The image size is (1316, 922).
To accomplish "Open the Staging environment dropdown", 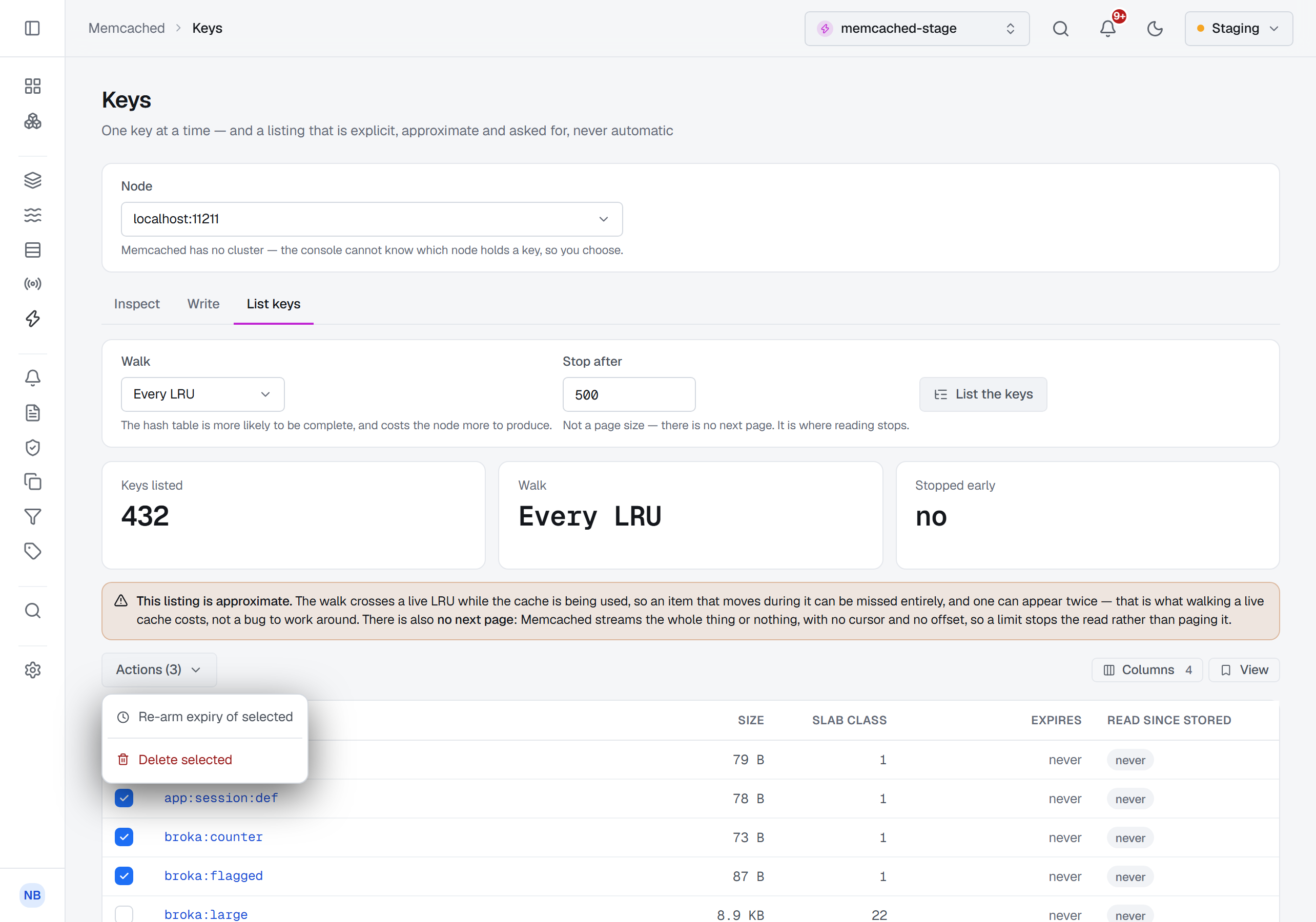I will click(1238, 29).
